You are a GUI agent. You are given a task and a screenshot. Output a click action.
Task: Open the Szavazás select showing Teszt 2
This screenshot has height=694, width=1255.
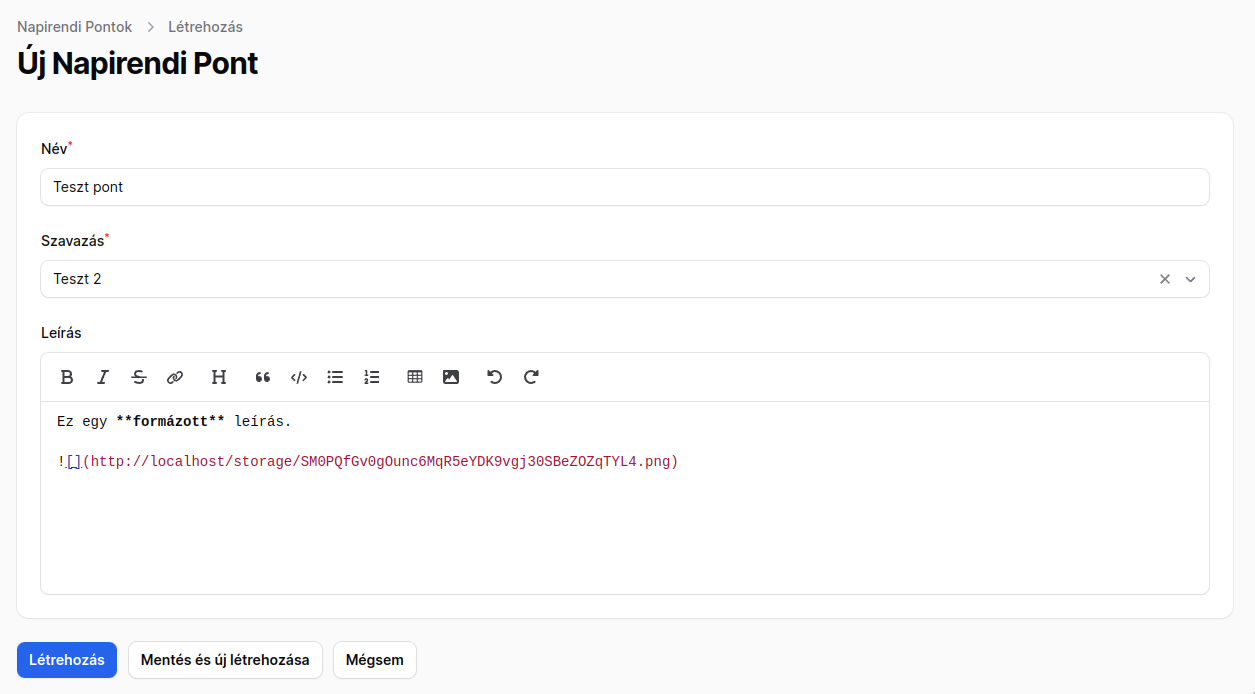625,279
